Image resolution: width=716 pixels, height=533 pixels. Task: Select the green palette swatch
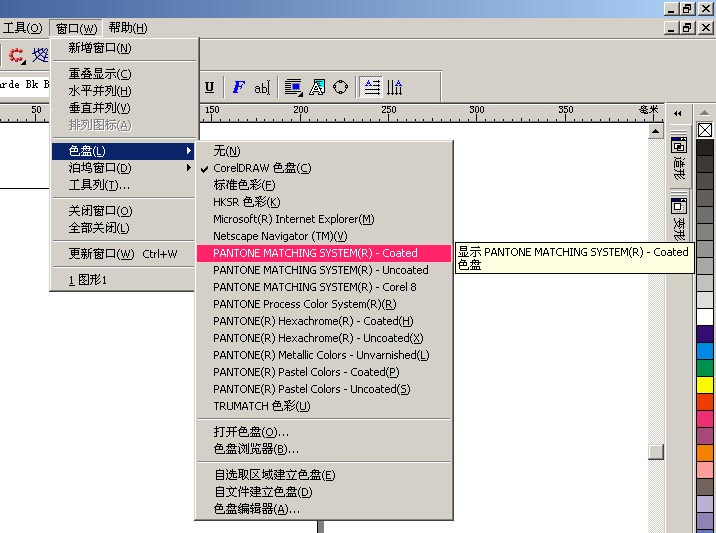705,368
